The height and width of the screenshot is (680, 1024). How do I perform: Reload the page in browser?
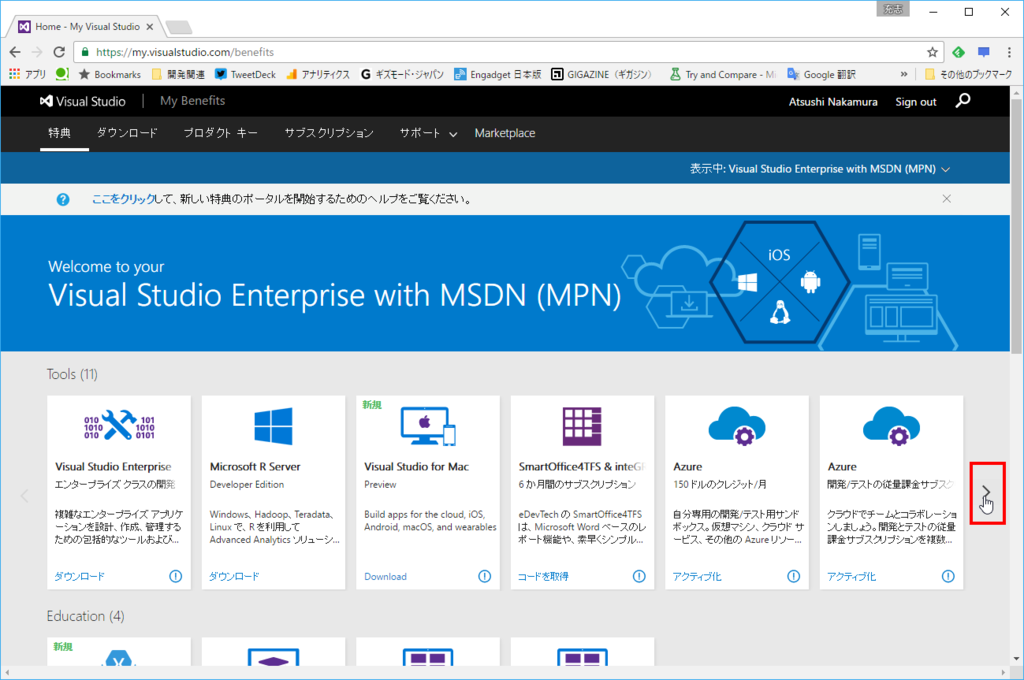tap(59, 52)
